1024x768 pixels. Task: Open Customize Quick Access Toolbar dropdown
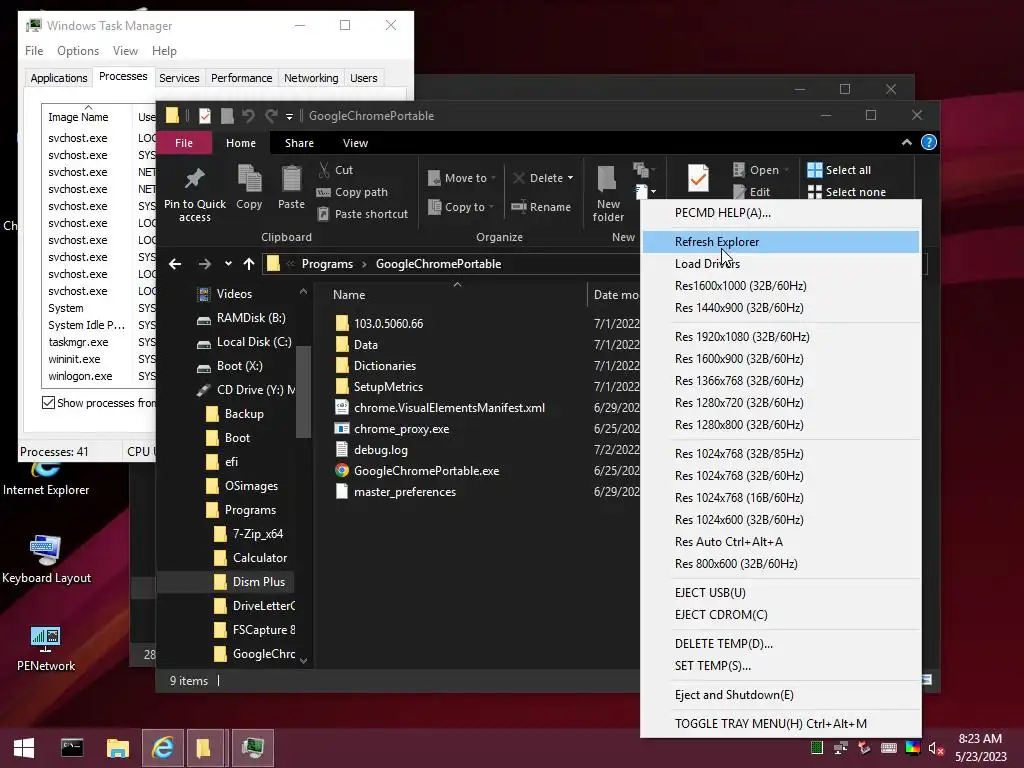click(289, 117)
